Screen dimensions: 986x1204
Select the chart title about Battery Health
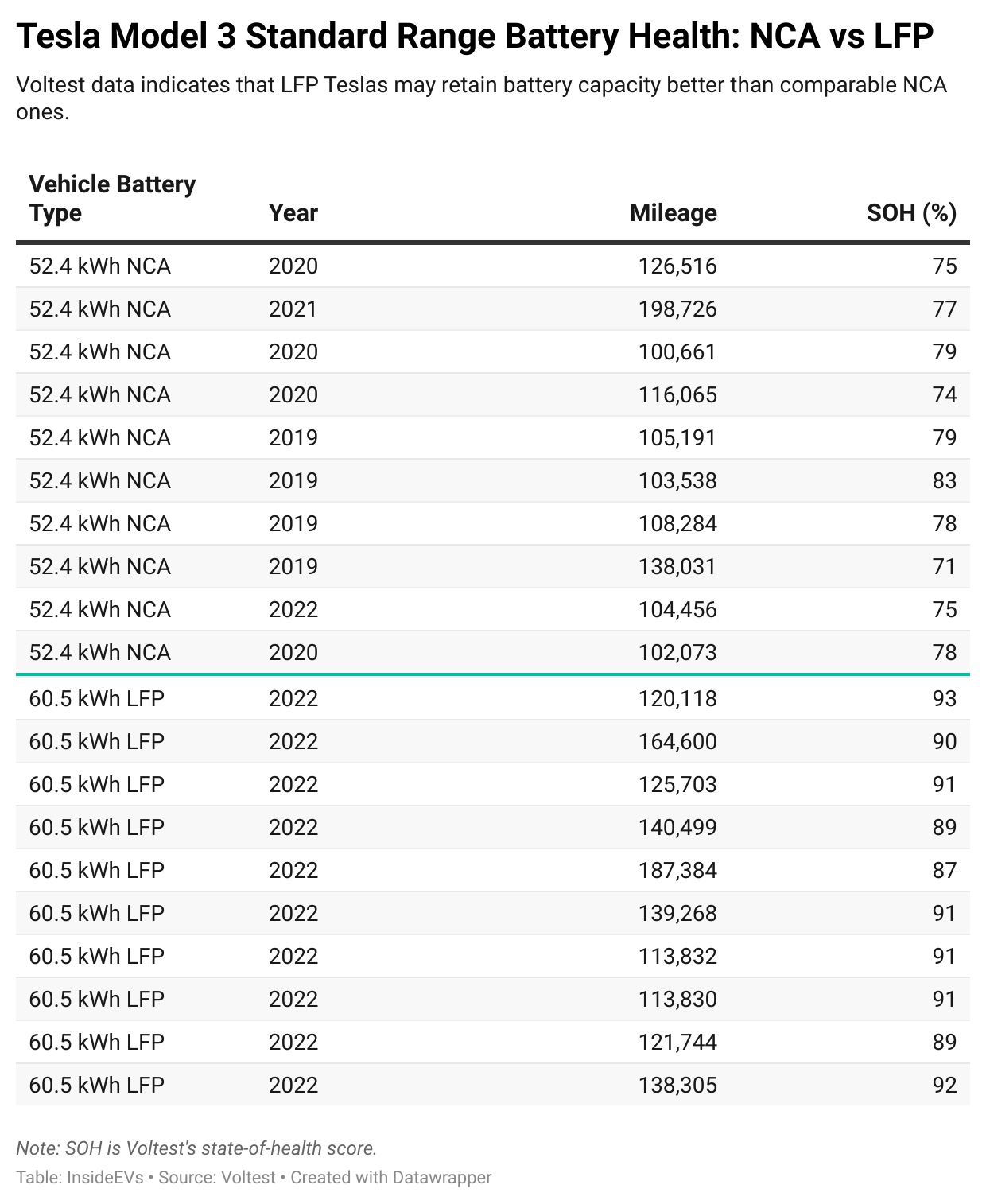pyautogui.click(x=475, y=37)
